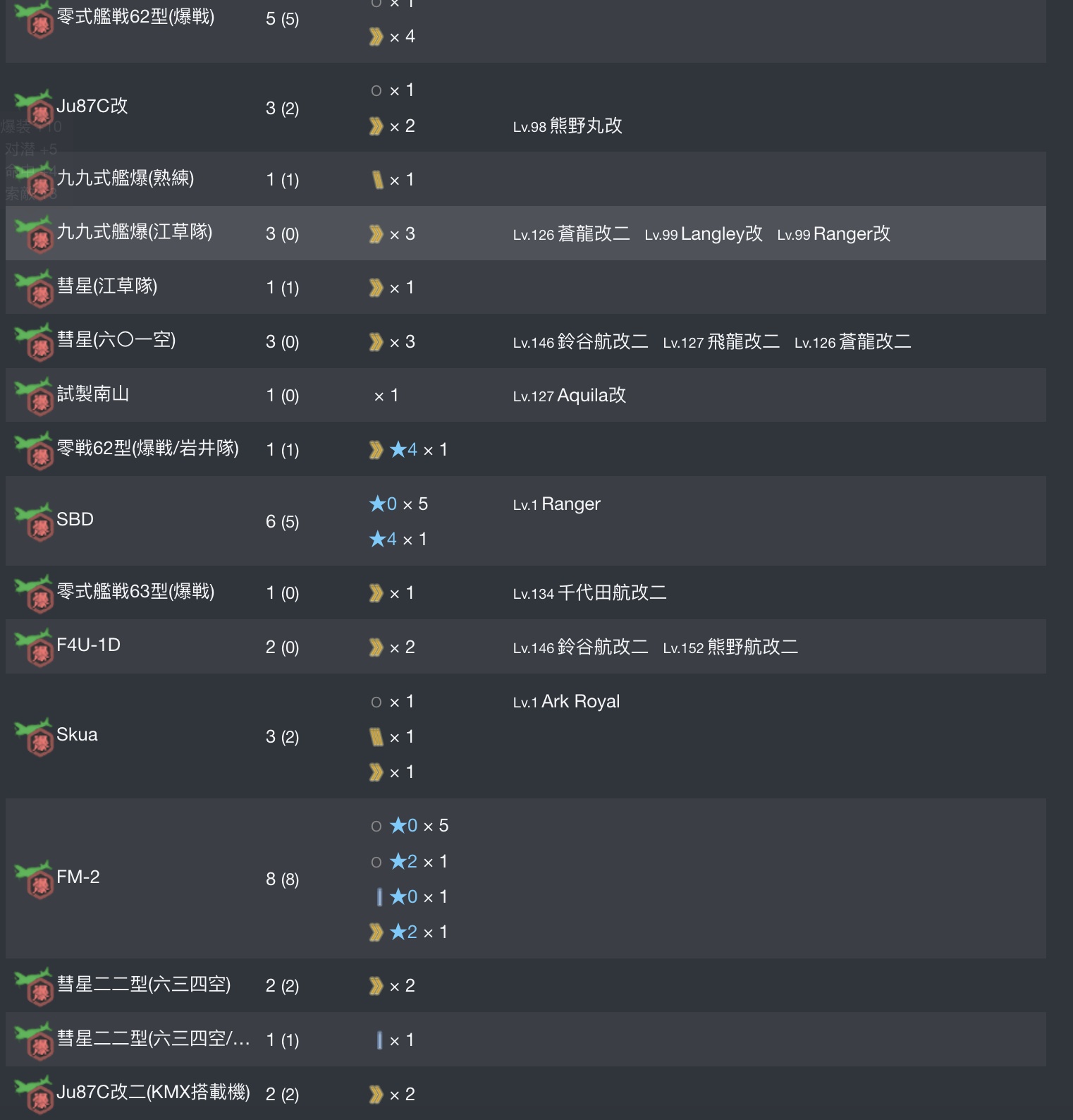Click the dive bomber icon beside F4U-1D

pyautogui.click(x=34, y=647)
